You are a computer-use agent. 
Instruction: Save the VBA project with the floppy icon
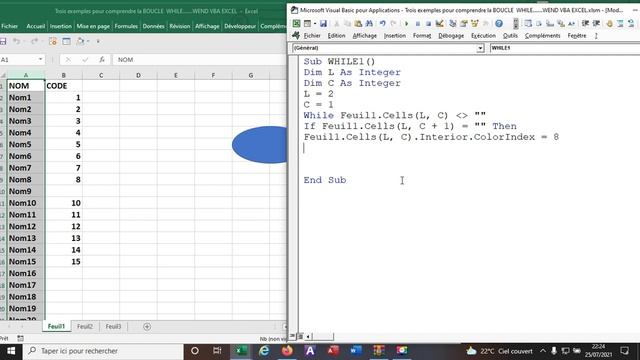pos(323,24)
